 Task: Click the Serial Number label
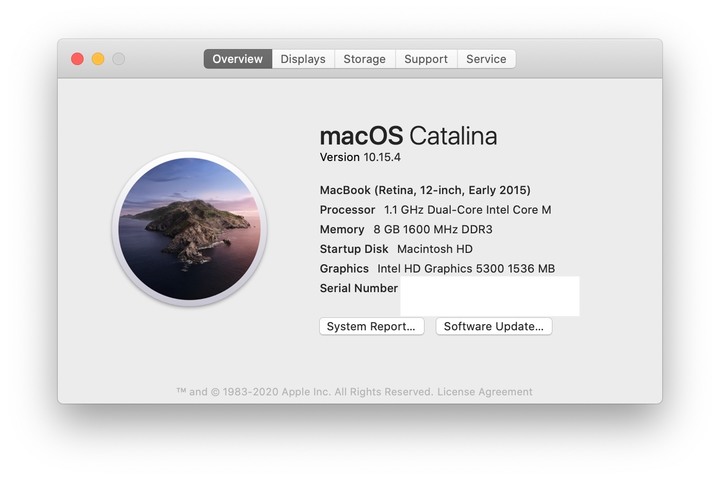359,288
